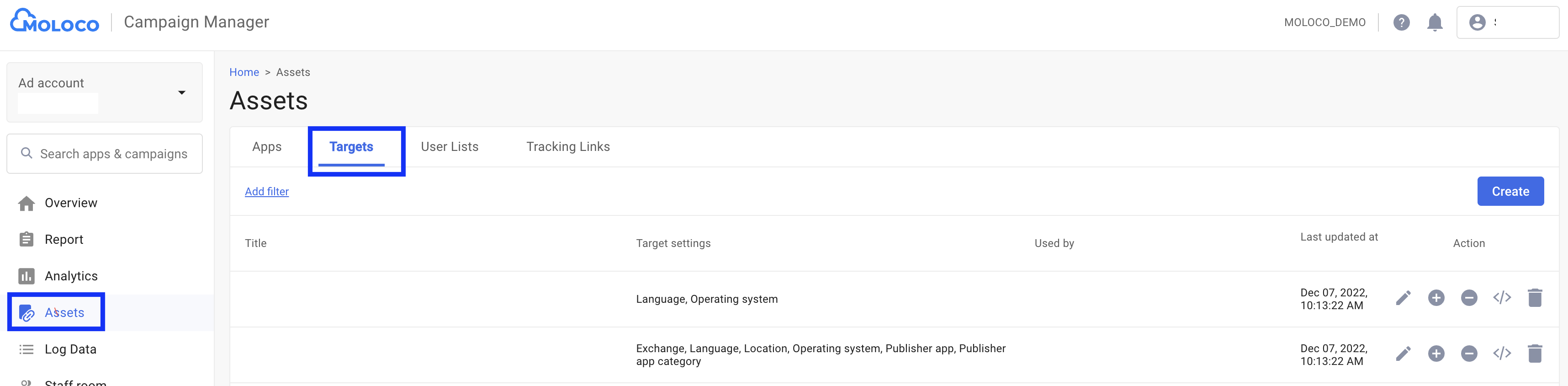Click the Home breadcrumb link
Image resolution: width=1568 pixels, height=386 pixels.
click(x=244, y=73)
